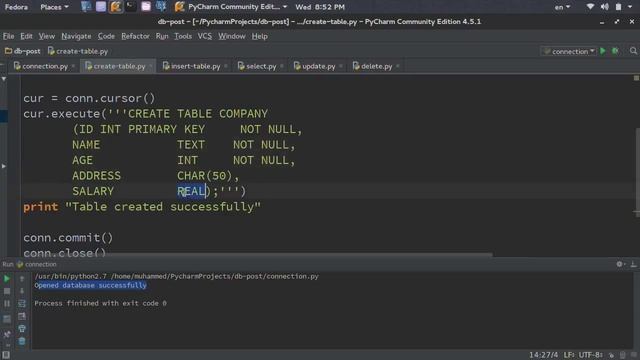
Task: Click Restore Layout icon in Run panel
Action: (7, 319)
